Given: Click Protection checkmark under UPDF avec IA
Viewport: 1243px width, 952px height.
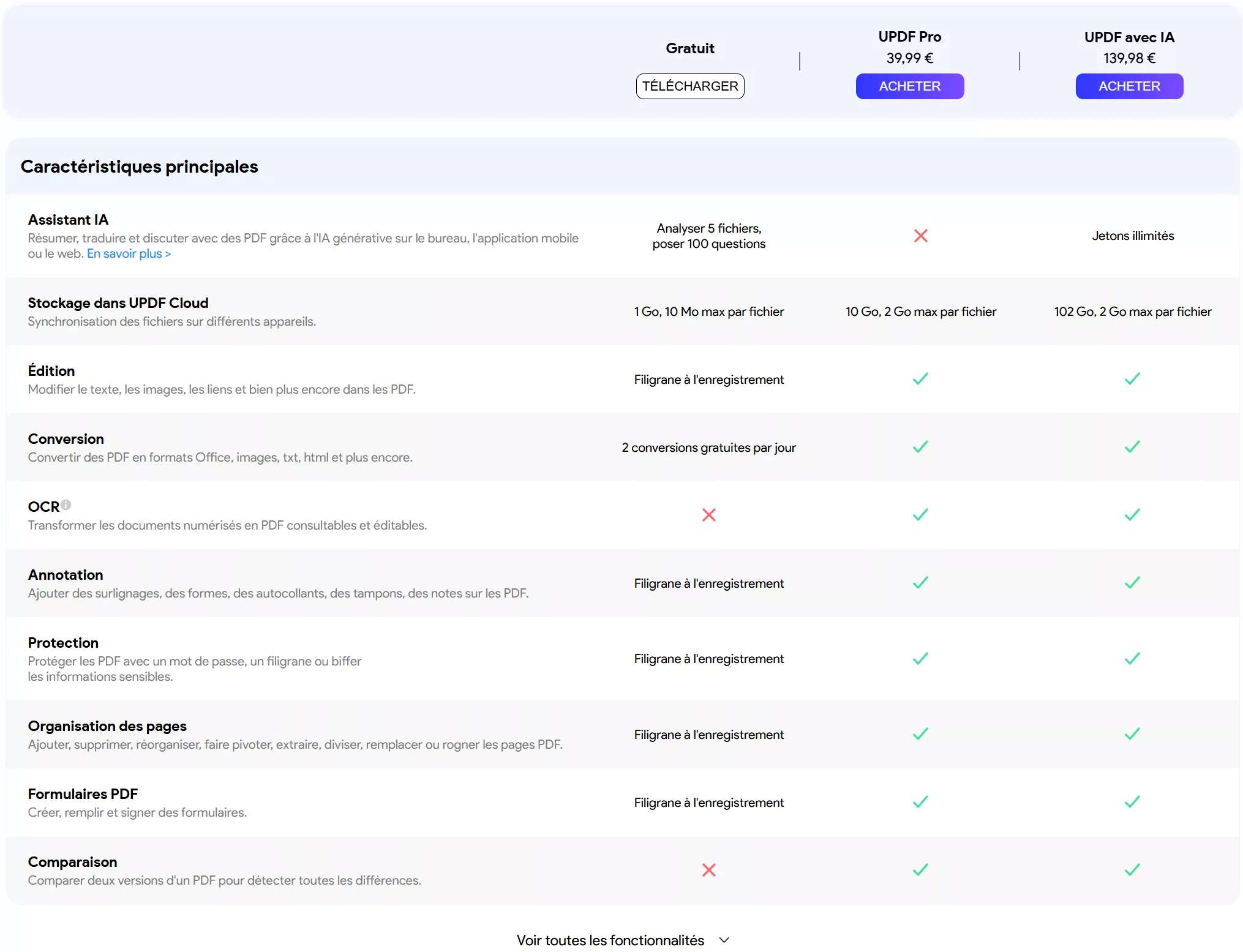Looking at the screenshot, I should [x=1132, y=659].
